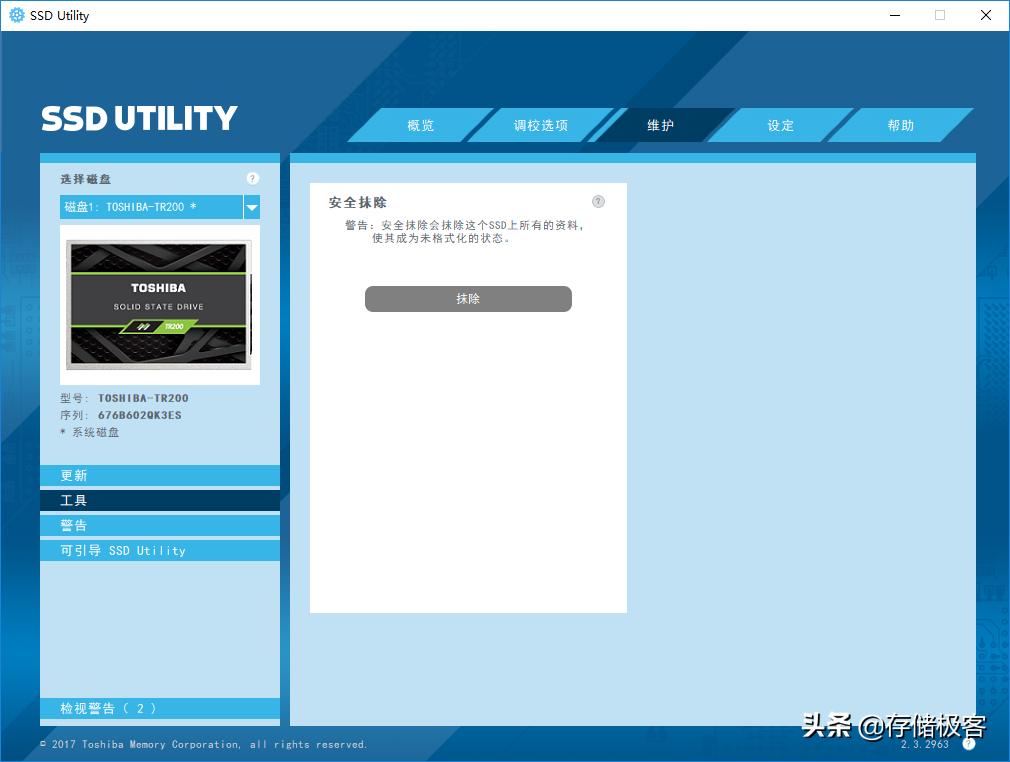Image resolution: width=1010 pixels, height=762 pixels.
Task: Select the 维护 maintenance tab
Action: tap(660, 125)
